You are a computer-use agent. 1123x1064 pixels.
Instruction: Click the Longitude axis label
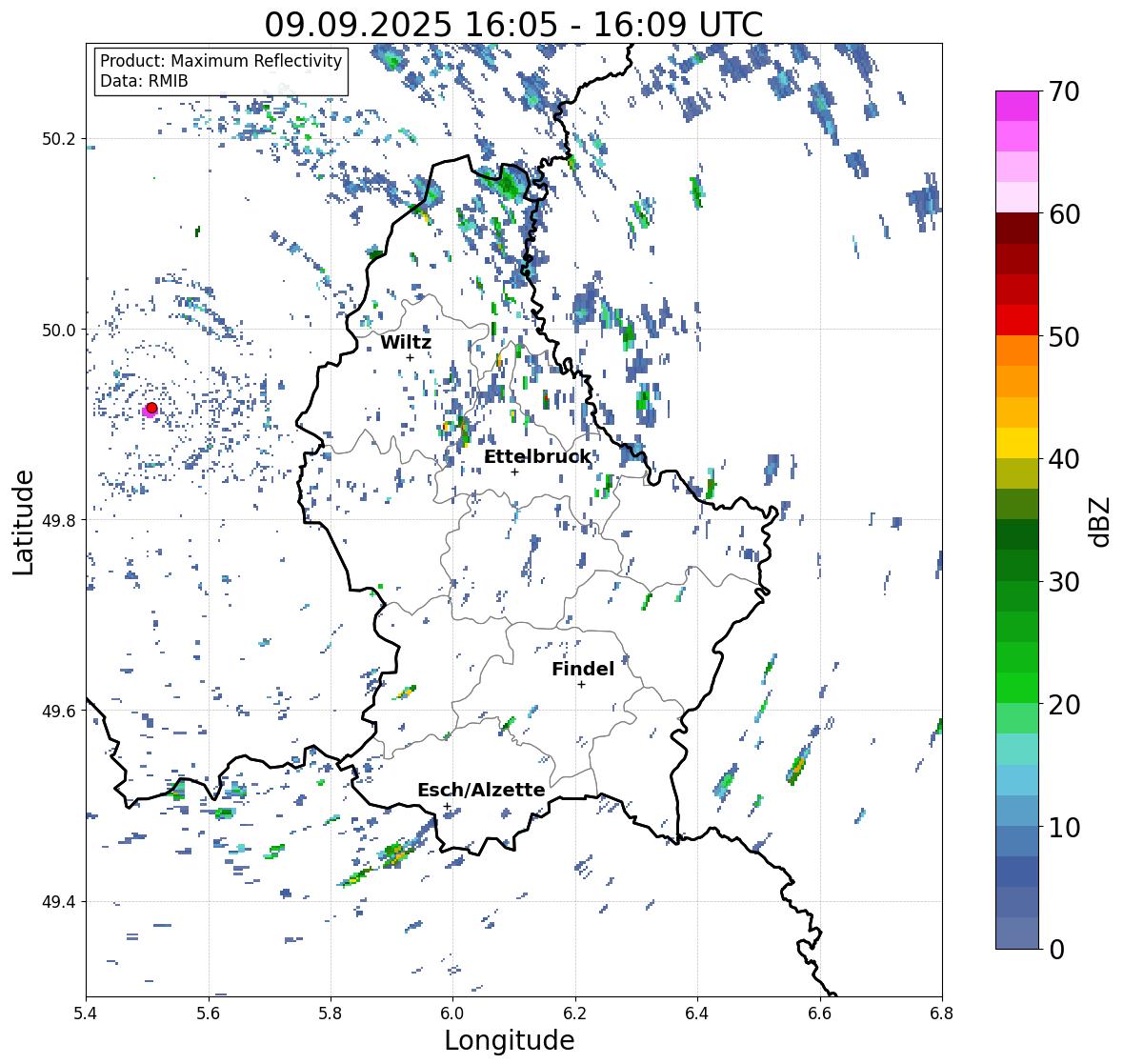[510, 1040]
